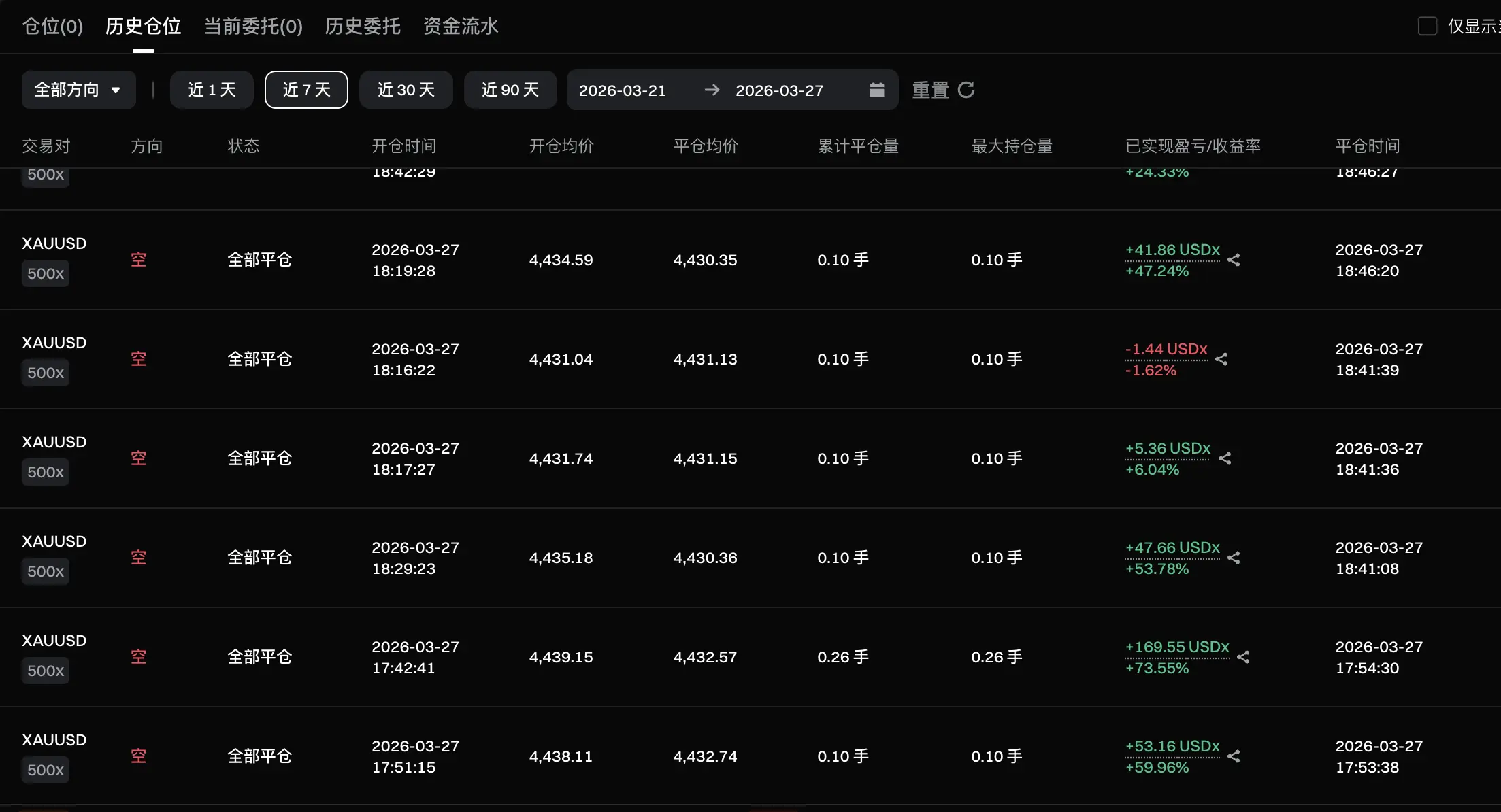Share the +41.86 USDx profit row

(1234, 260)
